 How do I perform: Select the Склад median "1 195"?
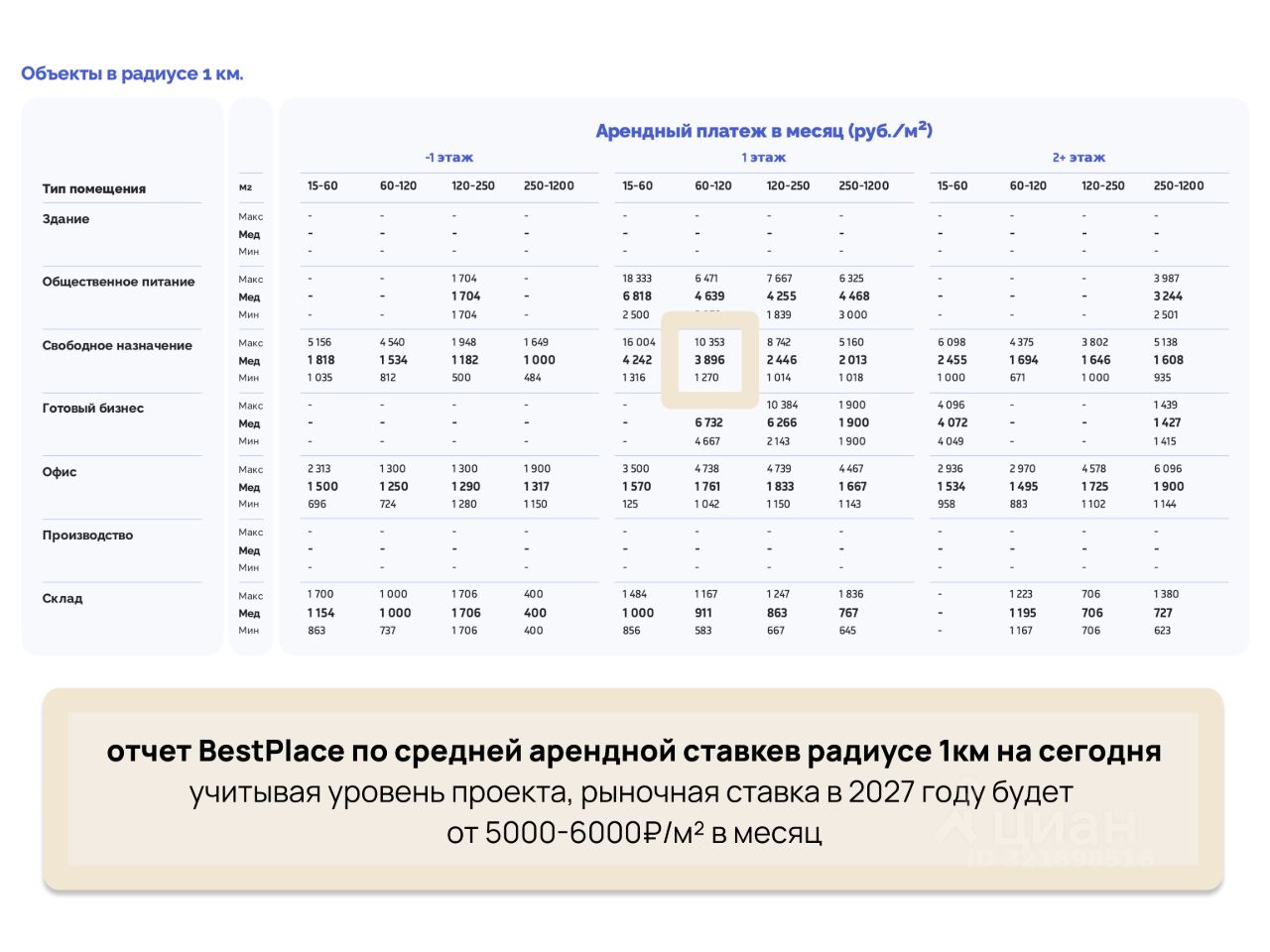[x=1023, y=613]
